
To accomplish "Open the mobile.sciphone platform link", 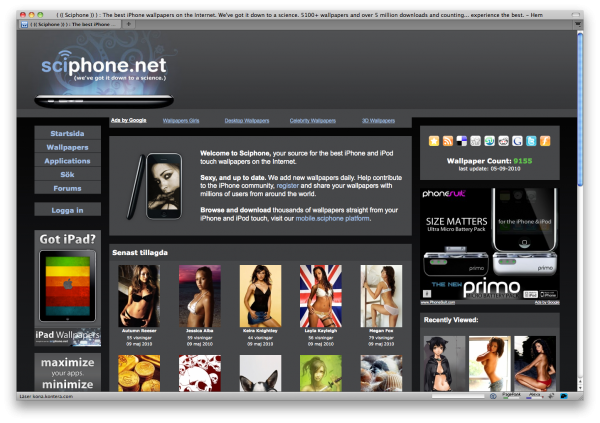I will [x=333, y=218].
